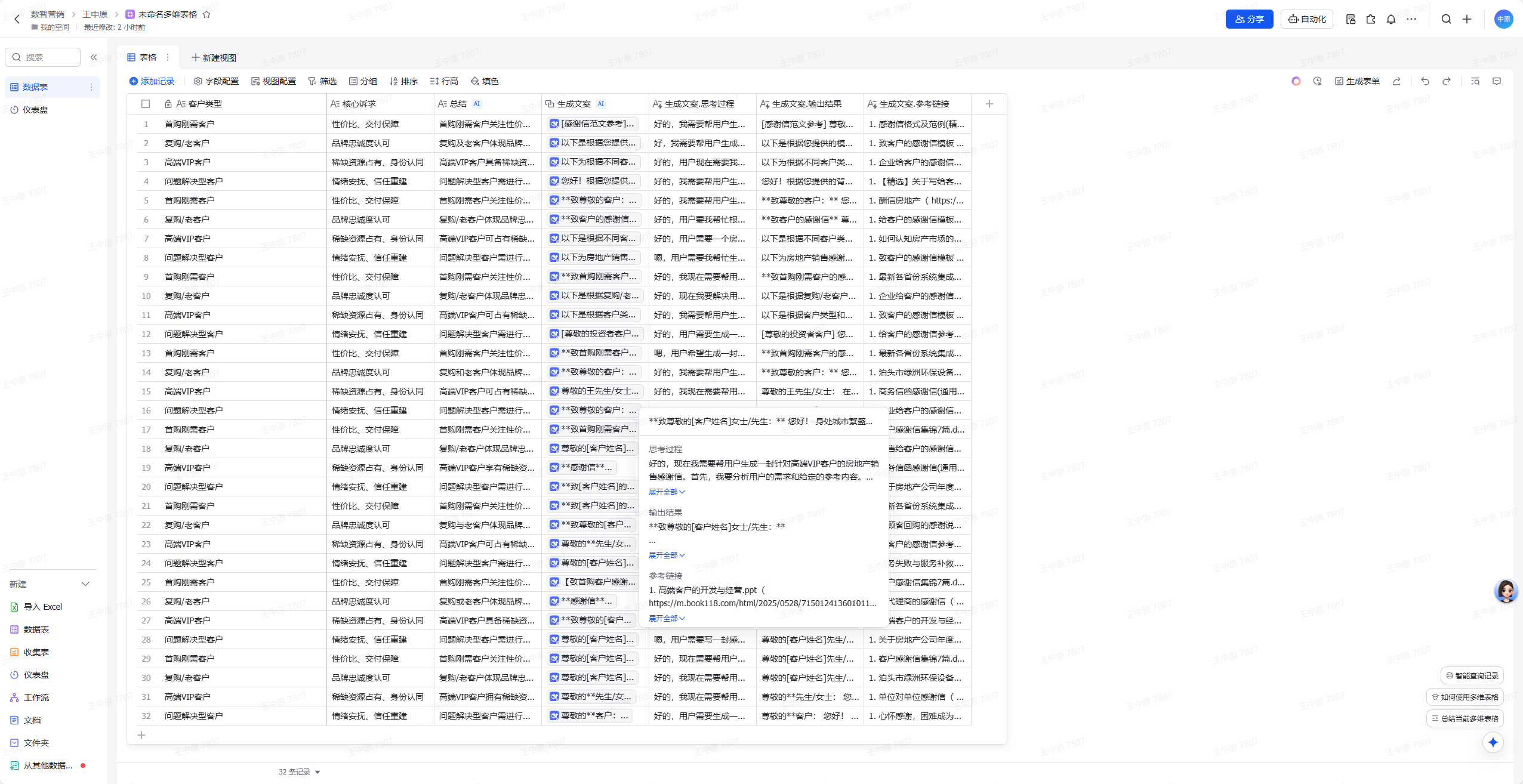1523x784 pixels.
Task: Click the redo arrow icon
Action: 1447,81
